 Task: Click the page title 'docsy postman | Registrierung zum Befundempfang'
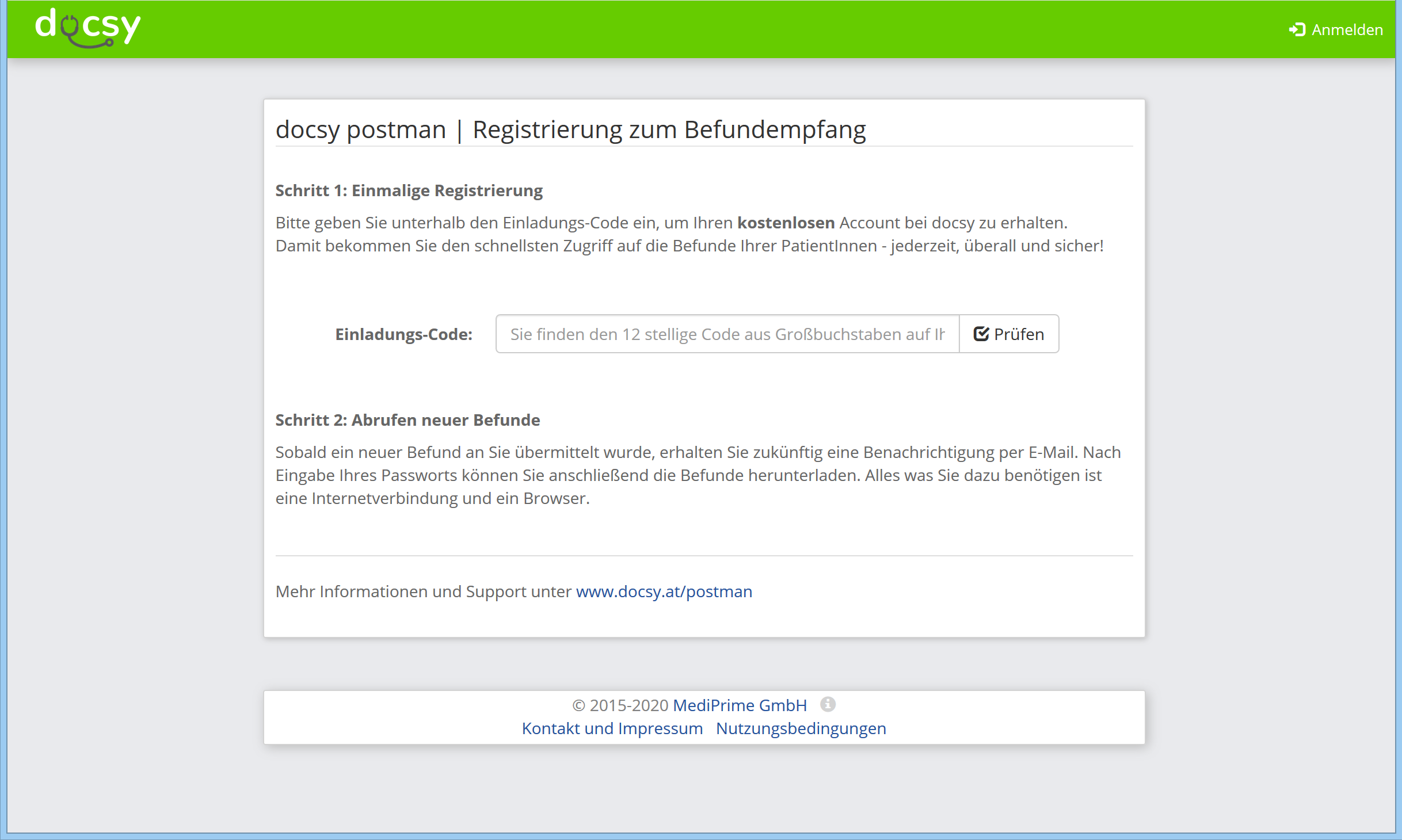[571, 130]
